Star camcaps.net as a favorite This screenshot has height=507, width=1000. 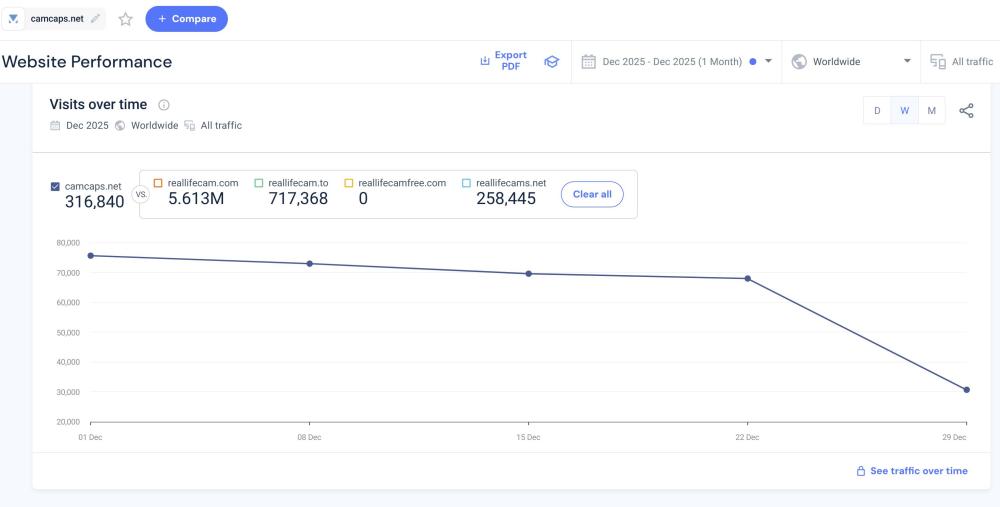(x=126, y=19)
